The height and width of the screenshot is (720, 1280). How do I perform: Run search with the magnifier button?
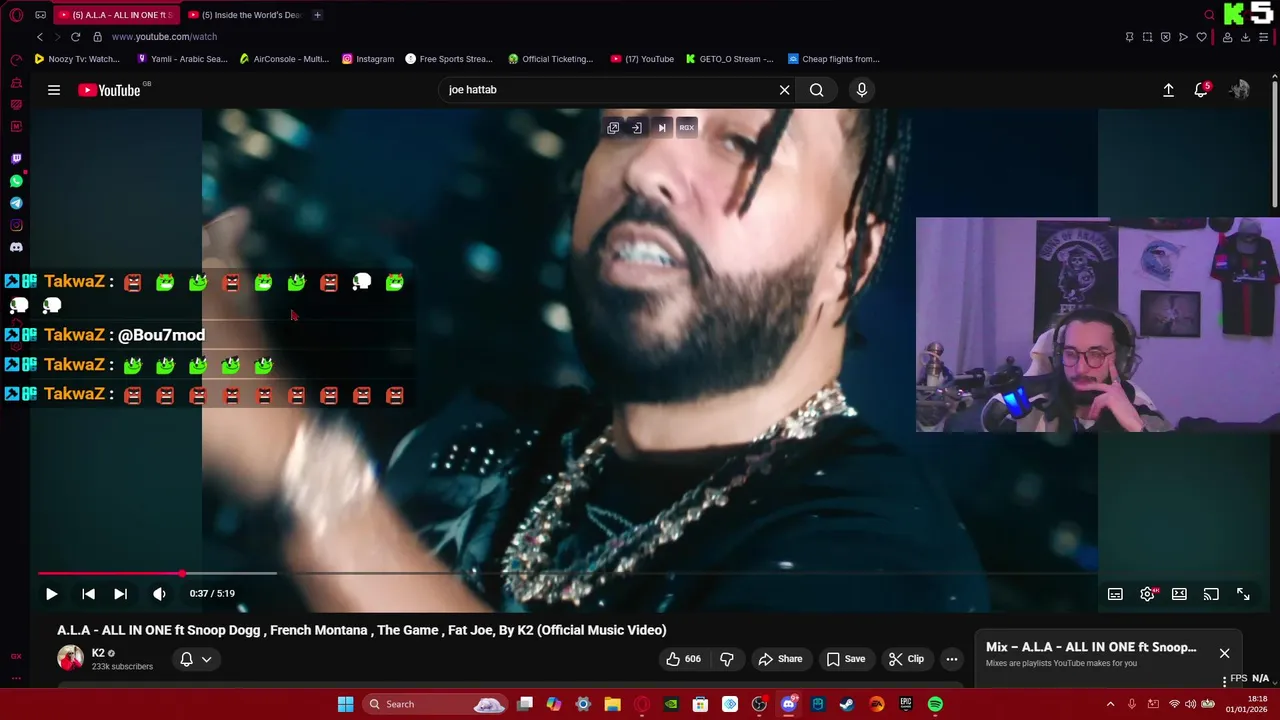click(x=817, y=90)
